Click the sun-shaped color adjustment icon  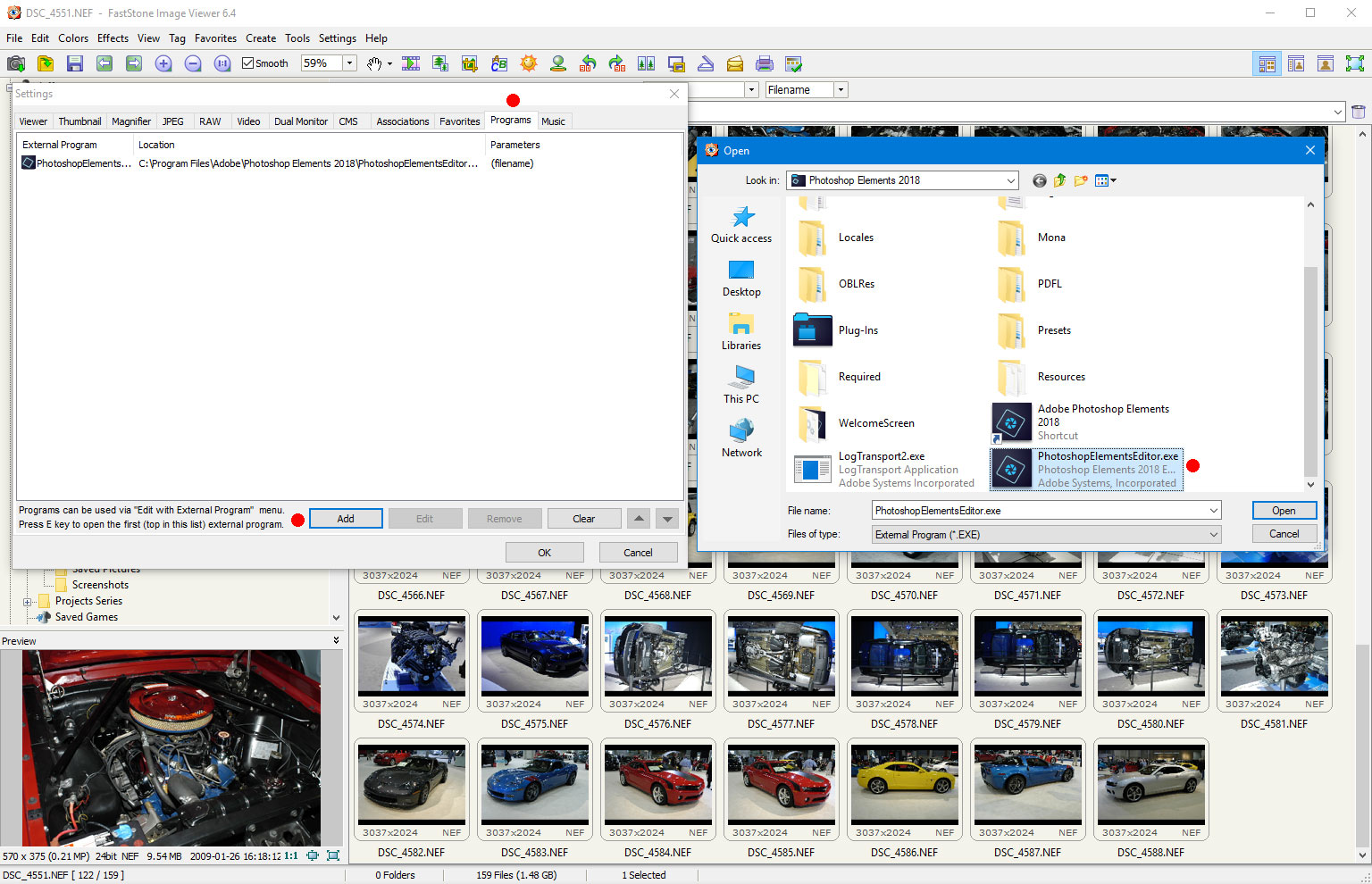[529, 63]
